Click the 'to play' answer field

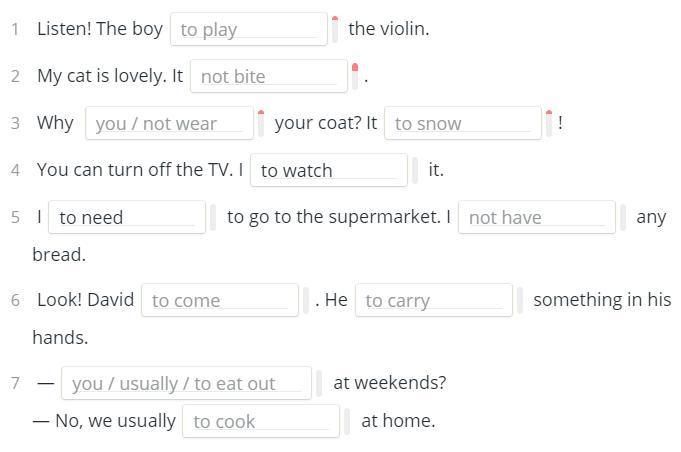(248, 29)
